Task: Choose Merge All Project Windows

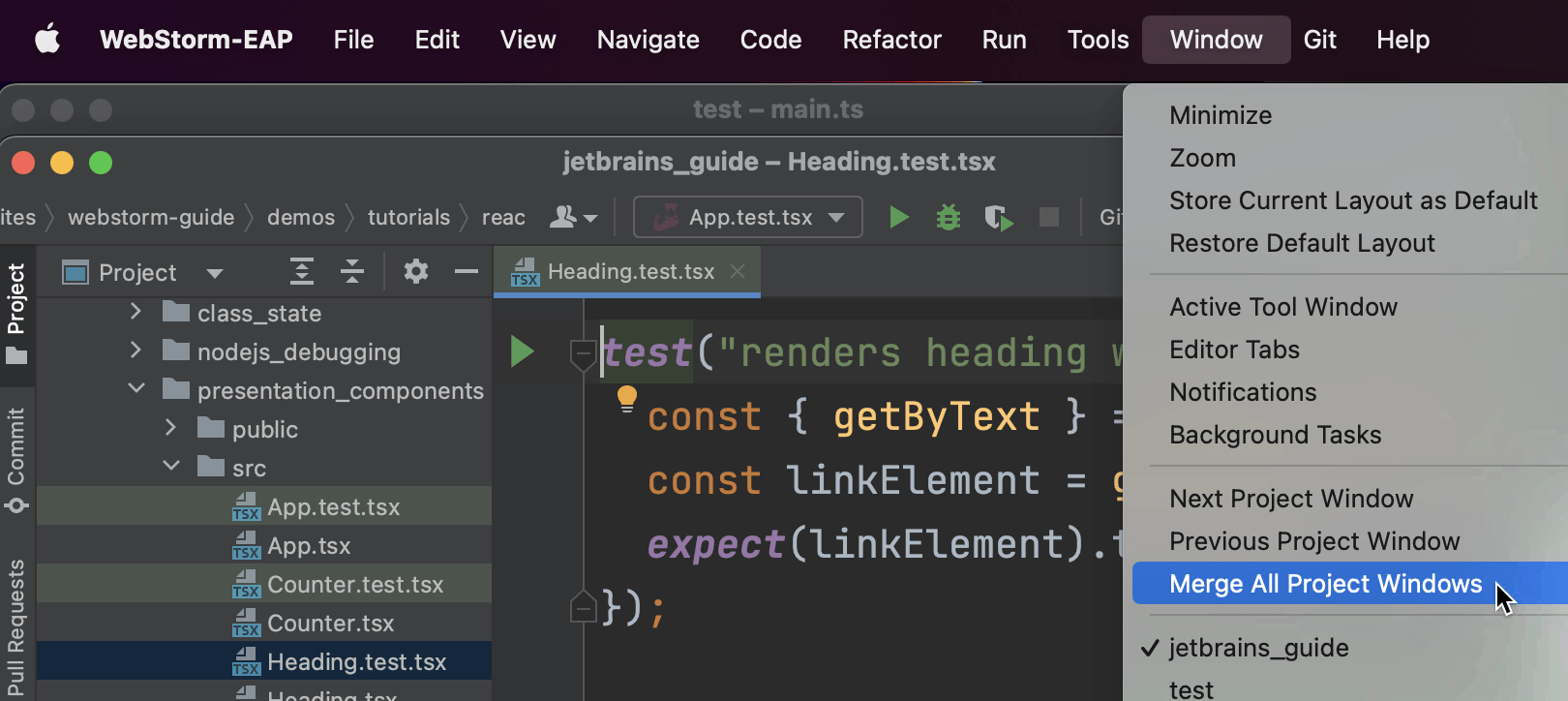Action: coord(1325,584)
